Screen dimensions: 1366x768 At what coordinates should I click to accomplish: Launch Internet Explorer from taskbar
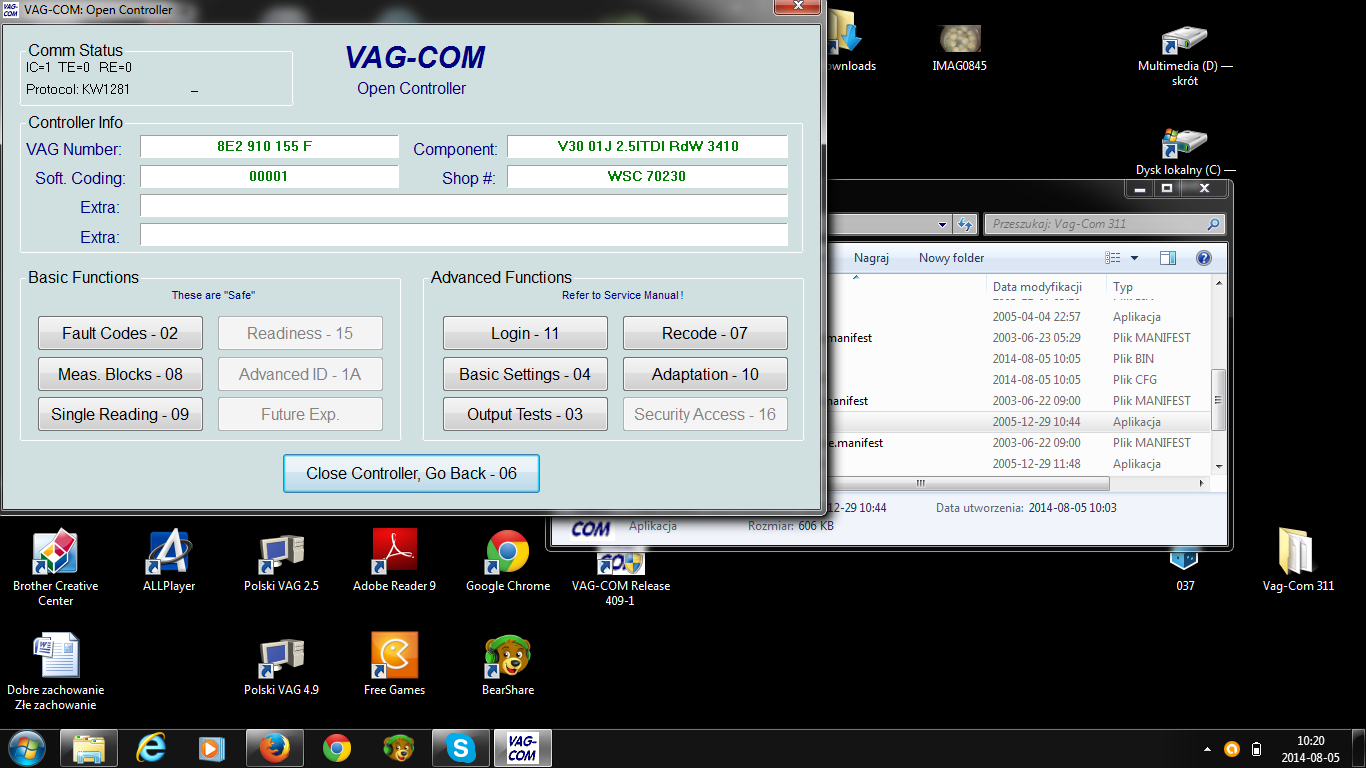tap(151, 748)
